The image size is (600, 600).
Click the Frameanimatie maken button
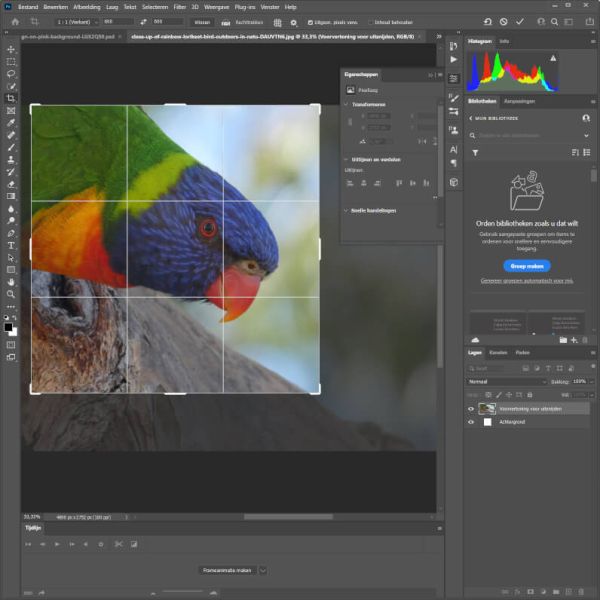click(227, 570)
